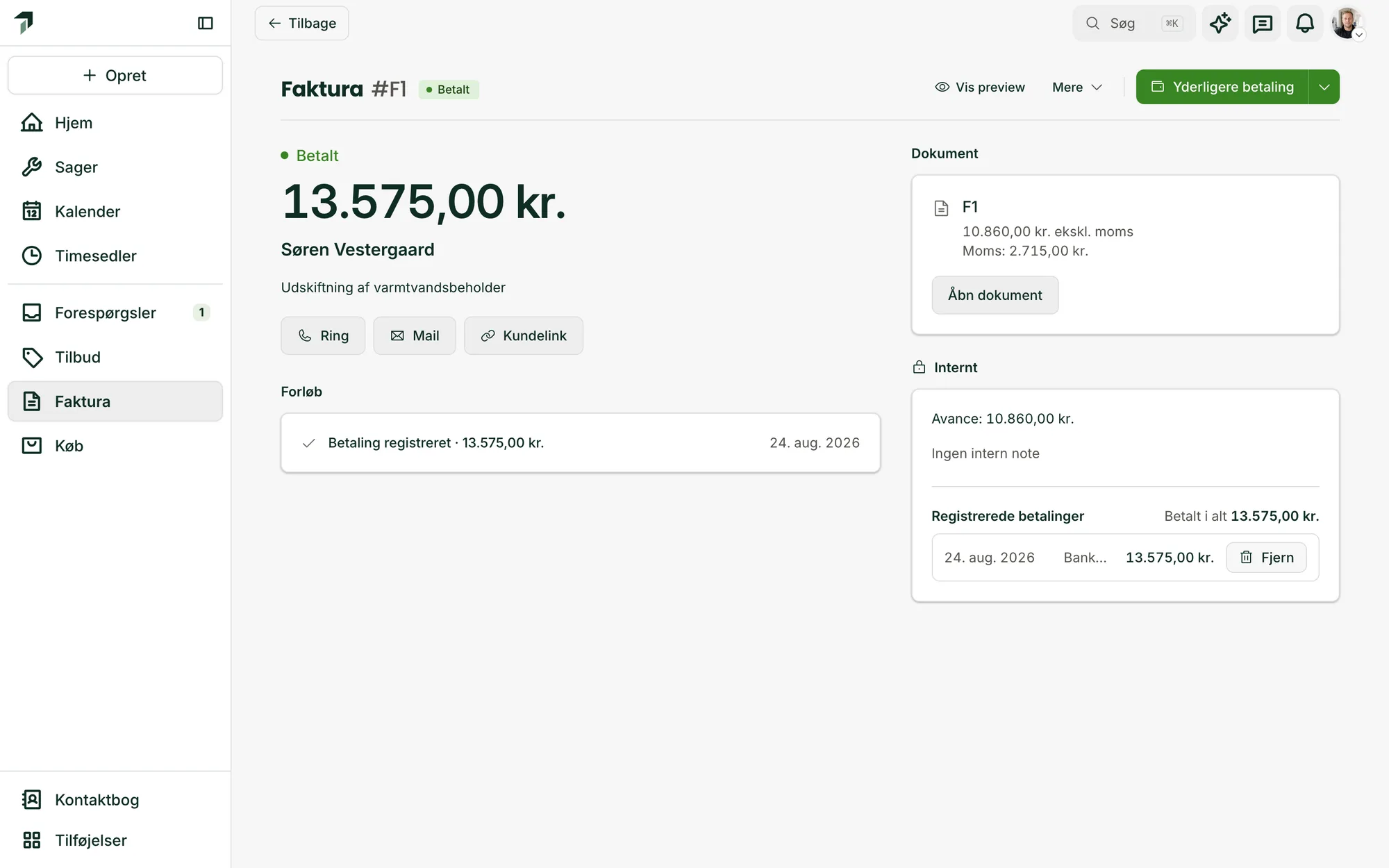Open Hjem in the sidebar
The image size is (1389, 868).
[115, 122]
